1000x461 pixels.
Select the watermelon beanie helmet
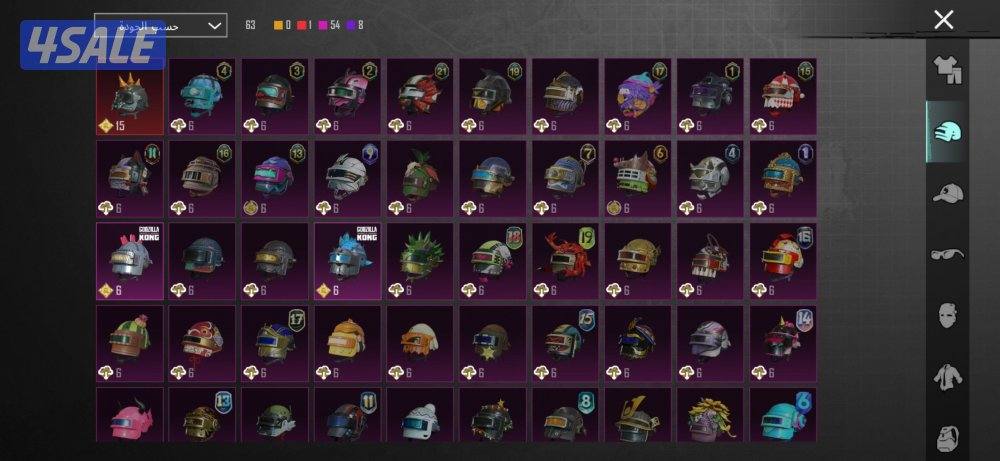[x=130, y=343]
